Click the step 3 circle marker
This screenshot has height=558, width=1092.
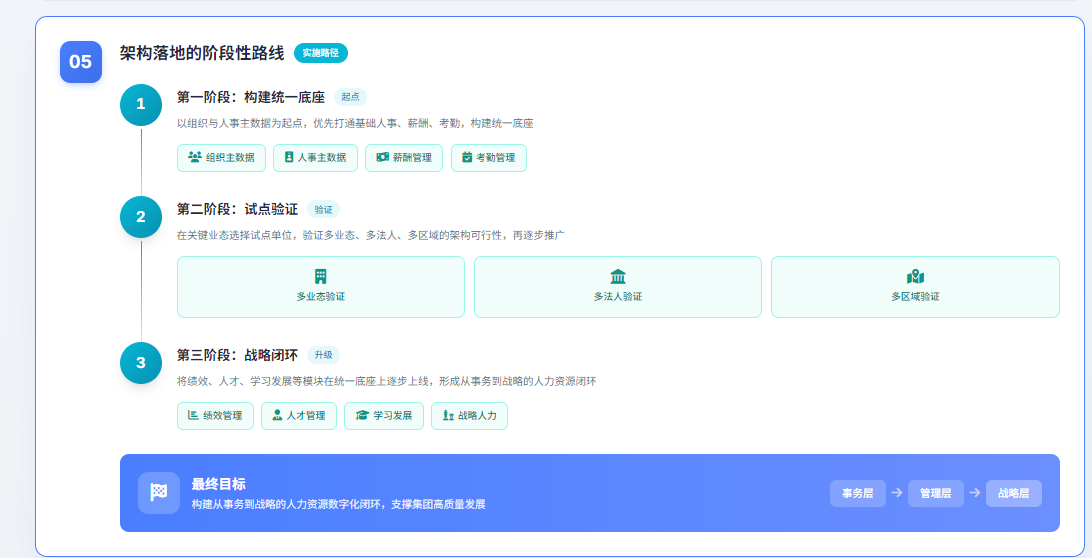click(x=141, y=363)
